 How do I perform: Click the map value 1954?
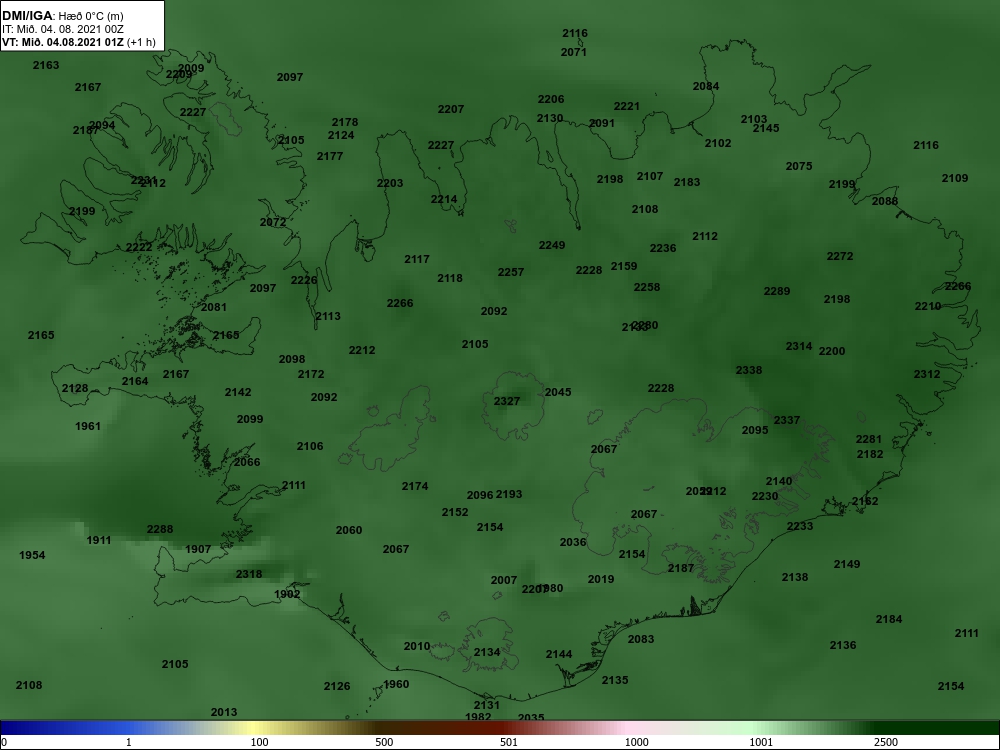tap(32, 555)
